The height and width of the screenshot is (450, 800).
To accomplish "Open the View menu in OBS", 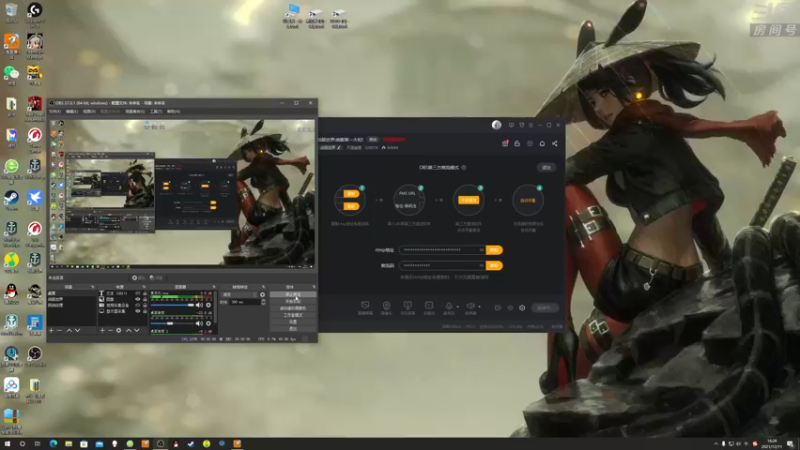I will [x=89, y=111].
